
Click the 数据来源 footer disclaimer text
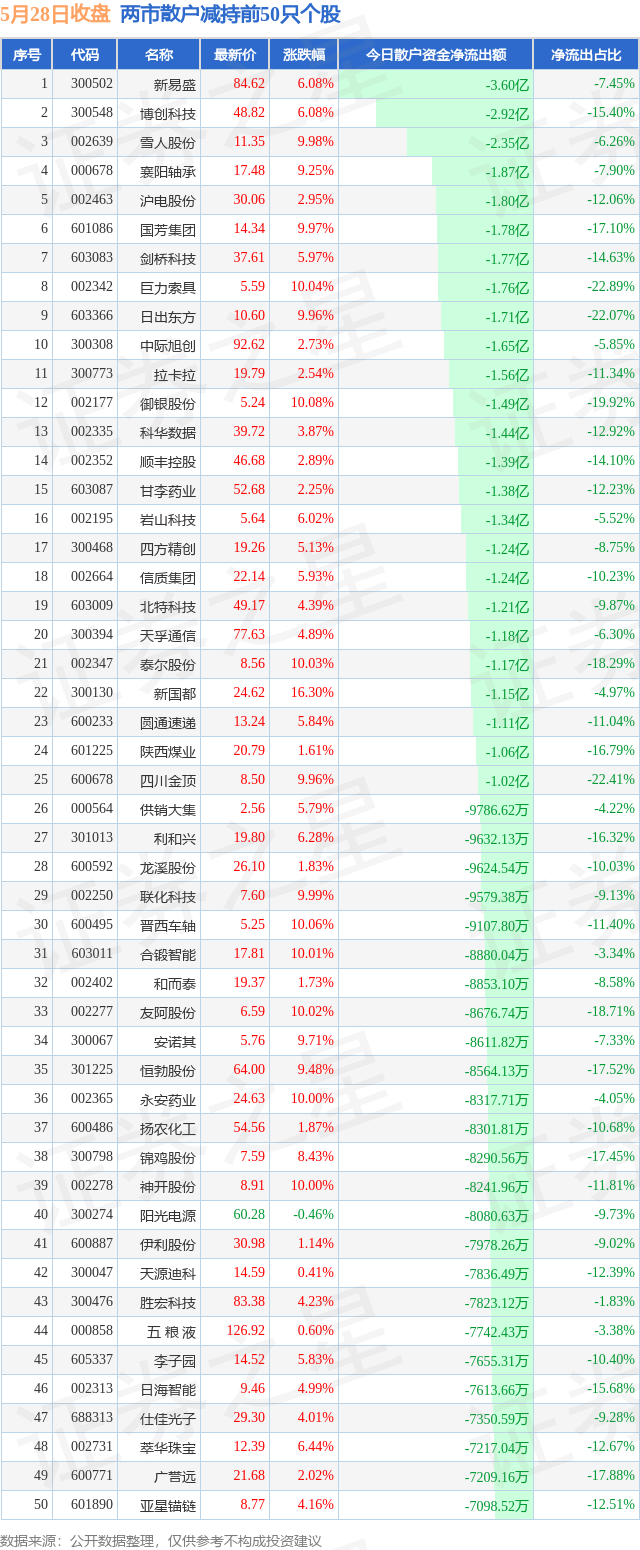pos(161,1540)
